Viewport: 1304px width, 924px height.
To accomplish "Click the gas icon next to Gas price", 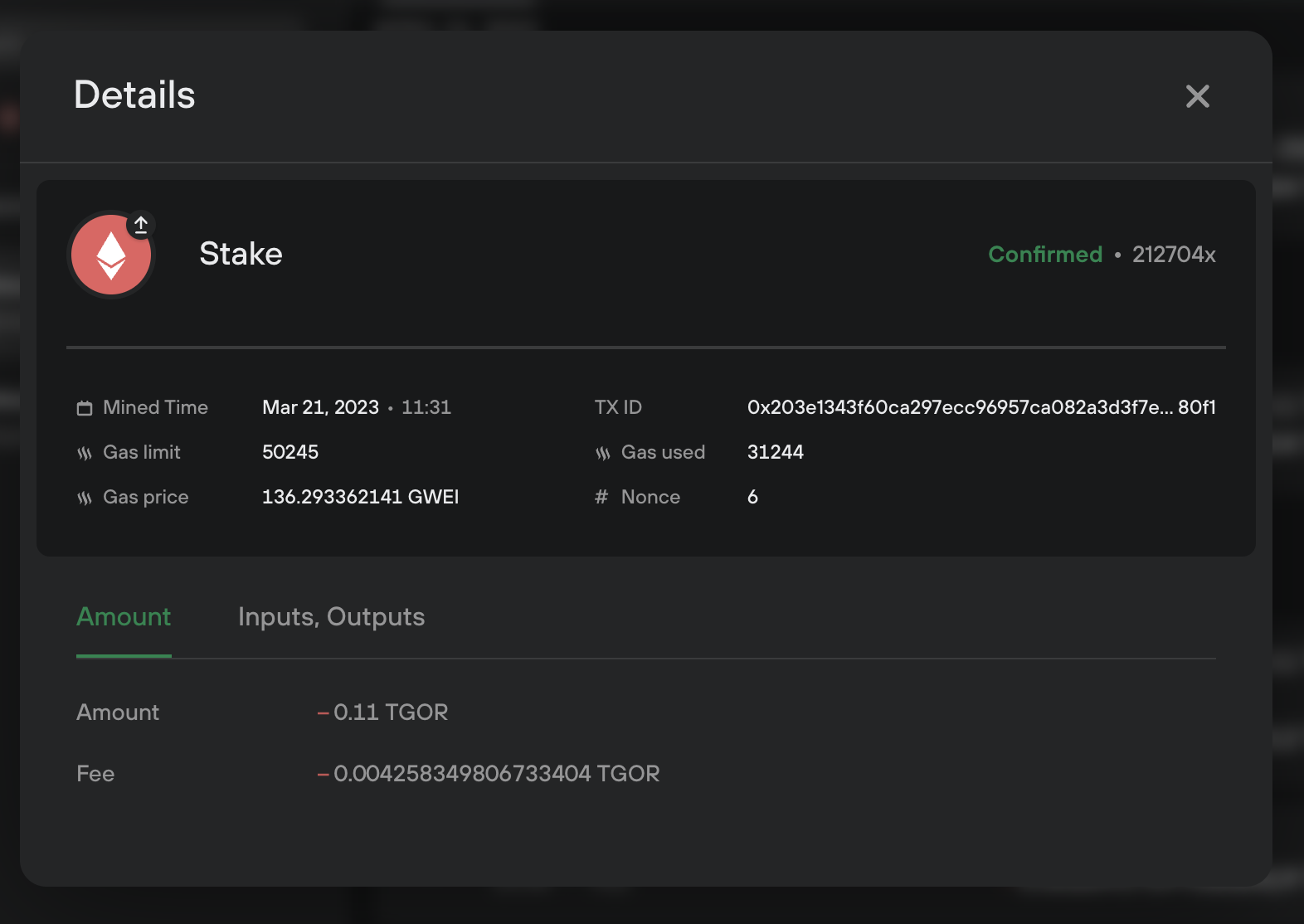I will click(84, 498).
